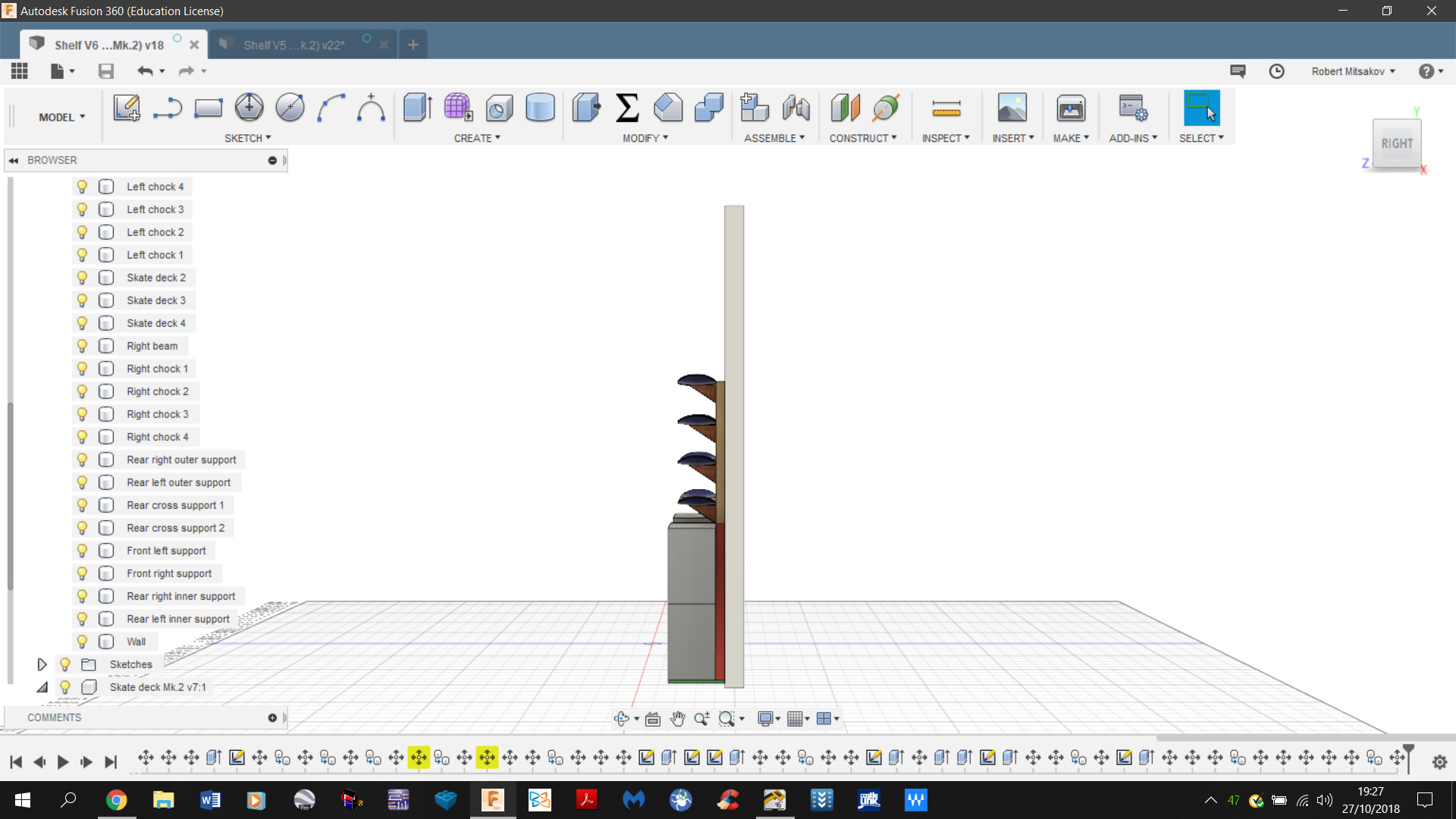Select the Line sketch tool
1456x819 pixels.
(168, 108)
